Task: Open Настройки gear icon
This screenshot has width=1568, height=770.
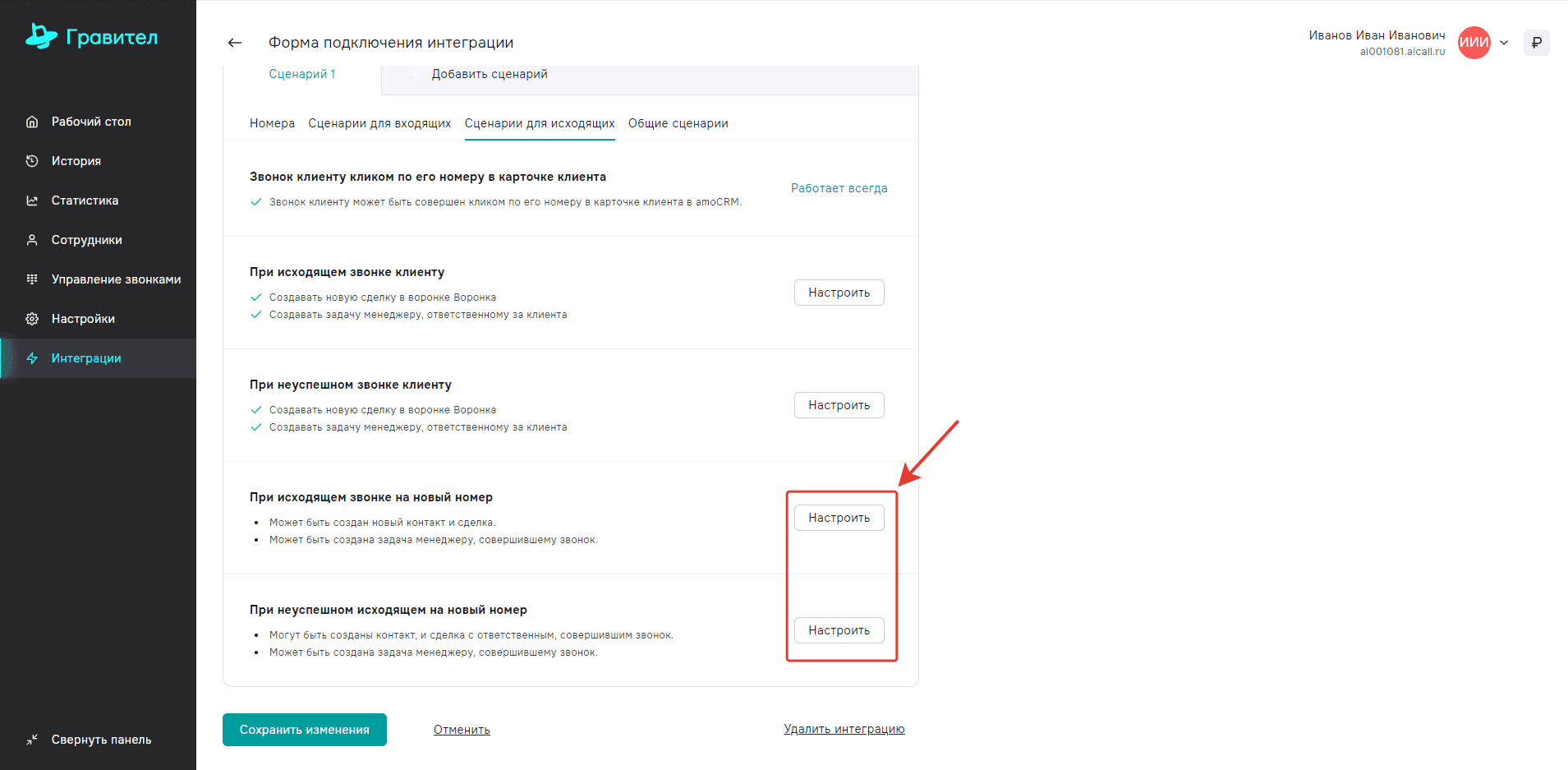Action: point(32,319)
